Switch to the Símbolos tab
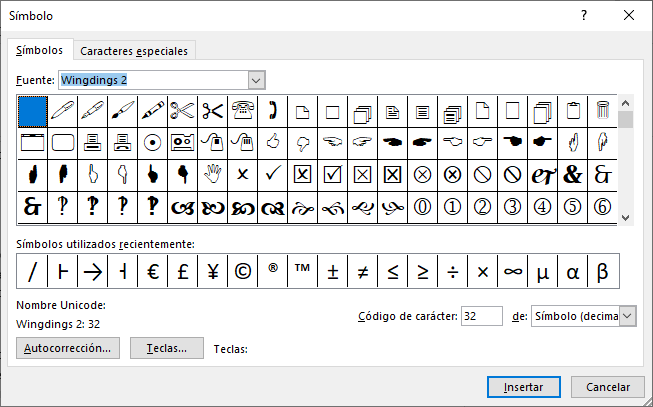 (x=39, y=50)
